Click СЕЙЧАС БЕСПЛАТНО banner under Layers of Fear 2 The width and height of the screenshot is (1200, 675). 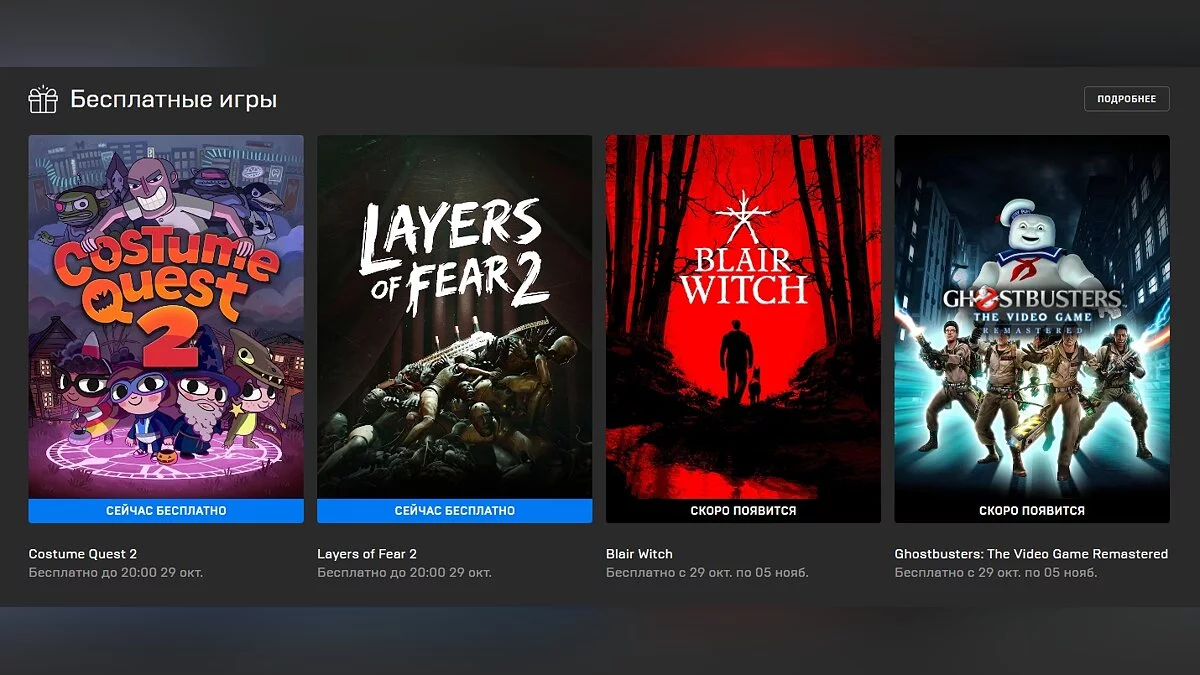454,511
